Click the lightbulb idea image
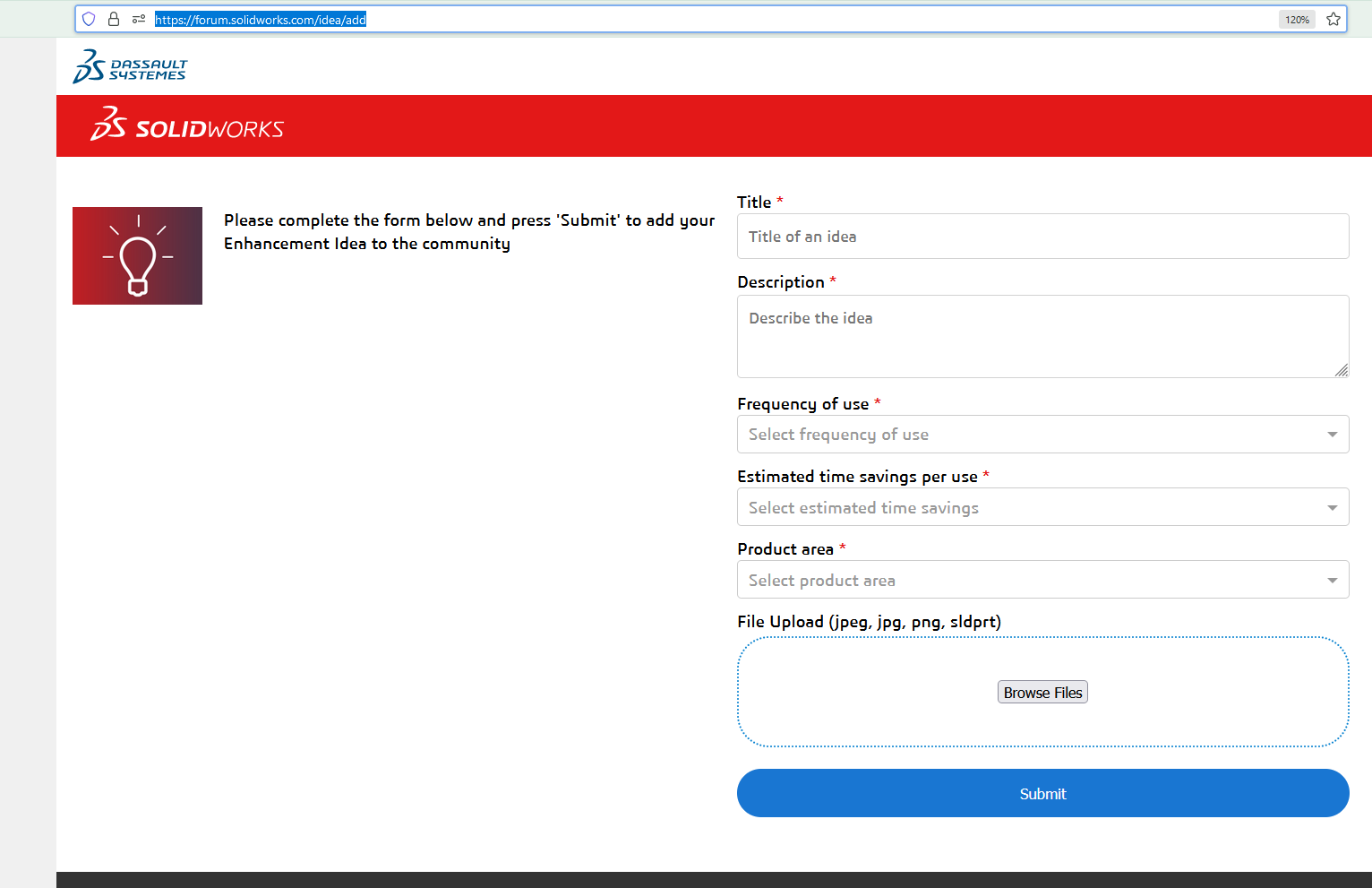The image size is (1372, 888). pyautogui.click(x=137, y=255)
